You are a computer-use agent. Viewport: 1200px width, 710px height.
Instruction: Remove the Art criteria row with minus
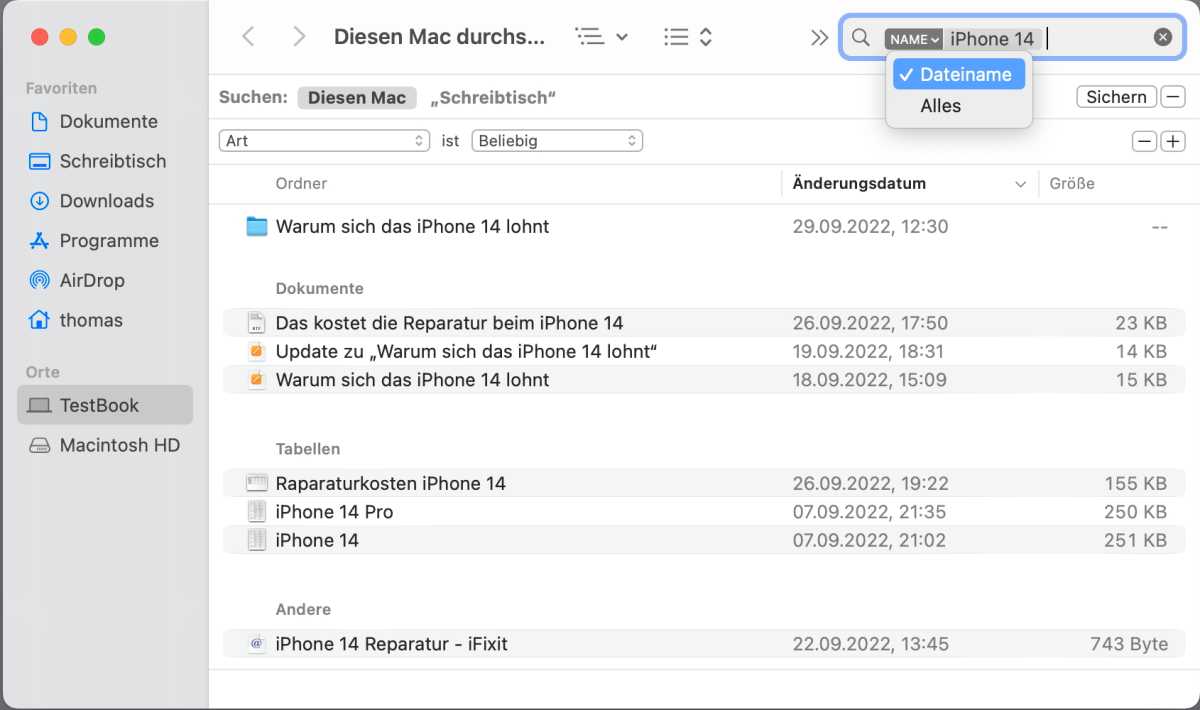click(1145, 141)
